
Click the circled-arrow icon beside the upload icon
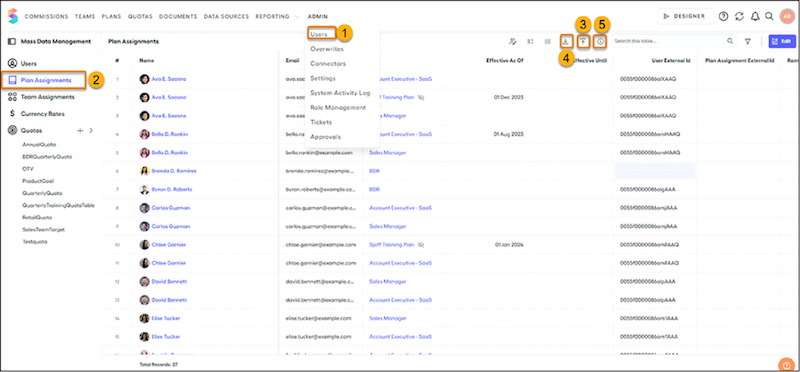pos(601,41)
